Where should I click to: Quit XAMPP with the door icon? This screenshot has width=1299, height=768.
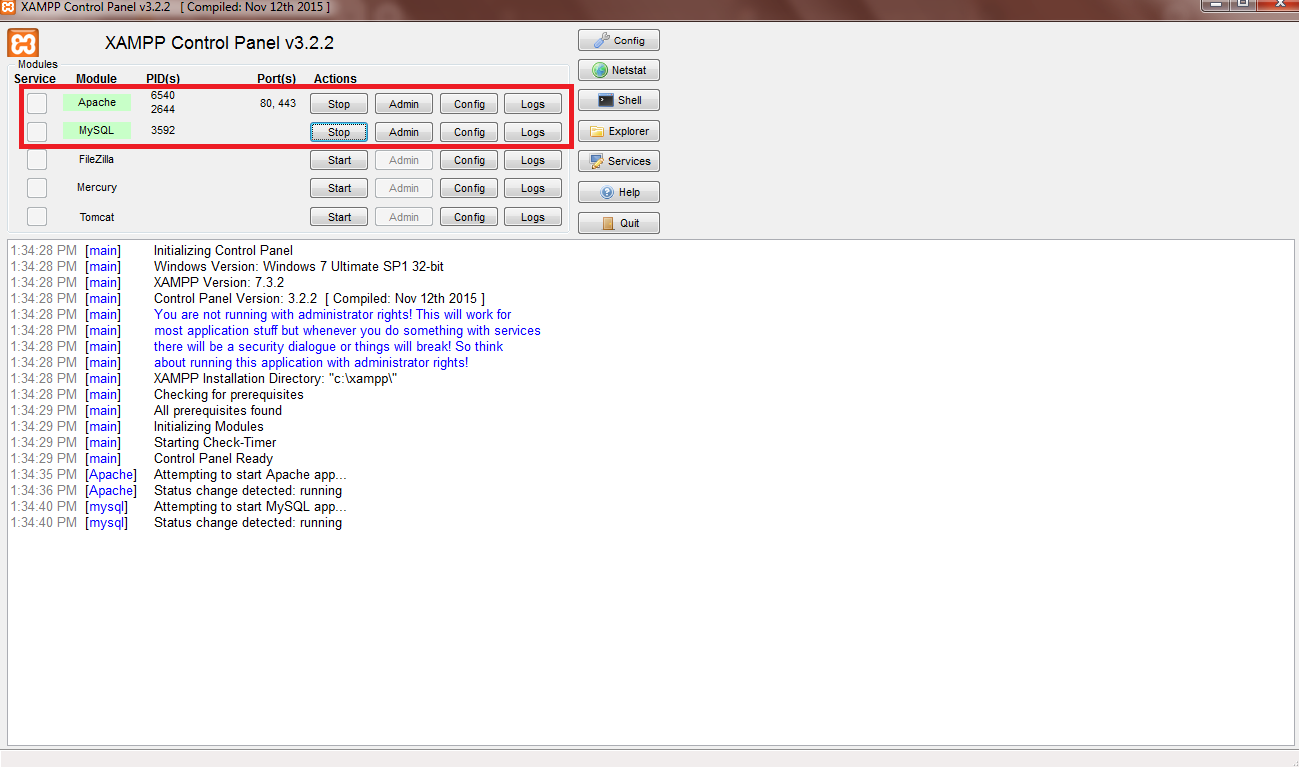click(x=619, y=223)
